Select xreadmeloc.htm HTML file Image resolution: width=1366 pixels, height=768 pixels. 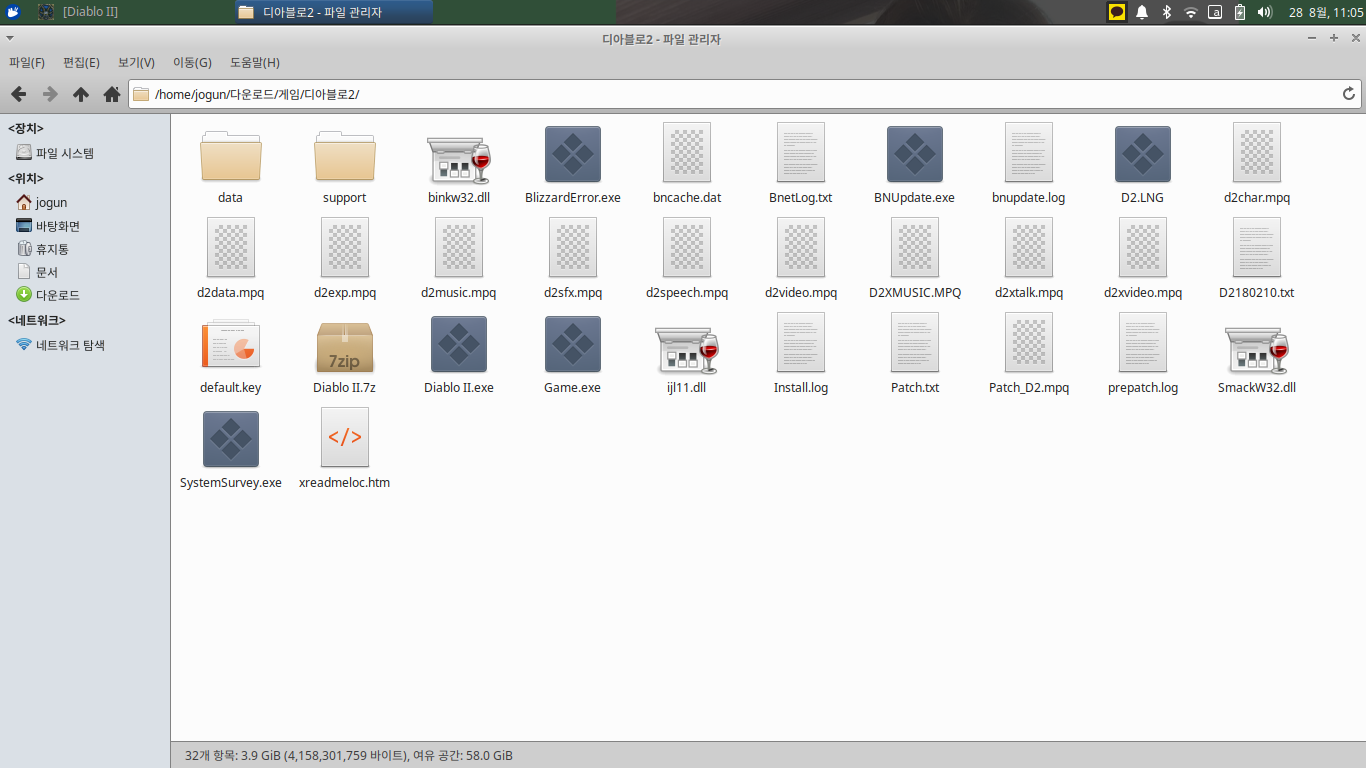pos(345,438)
